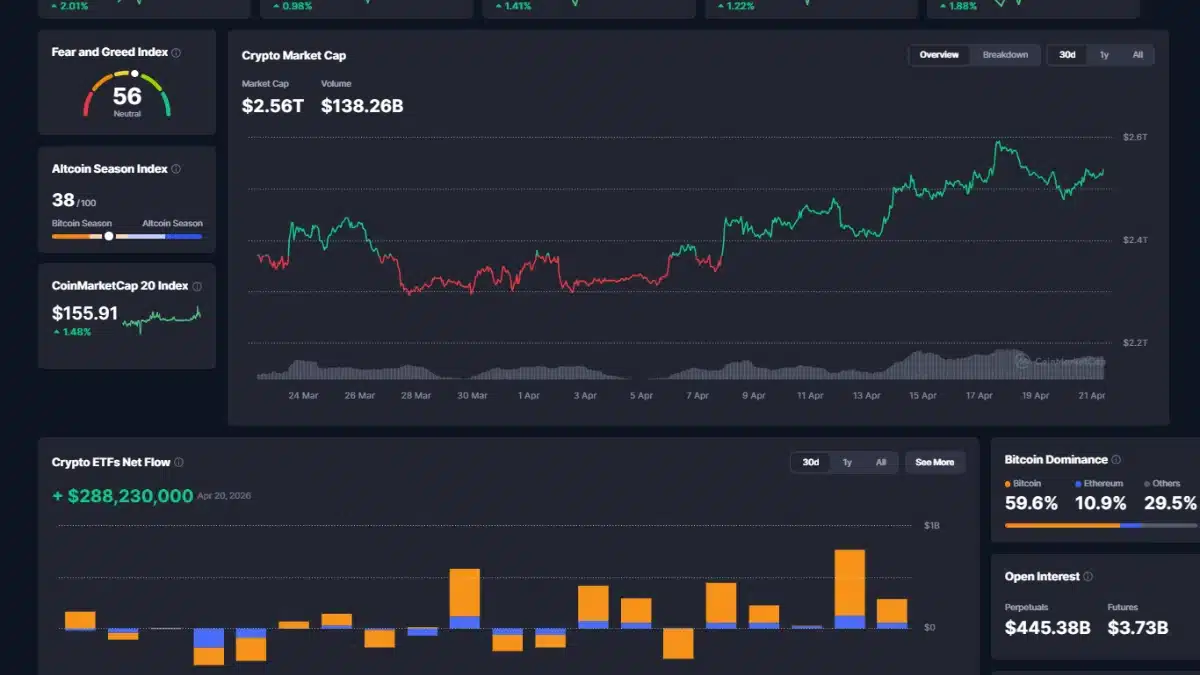Click the Altcoin Season Index info icon
The height and width of the screenshot is (675, 1200).
pyautogui.click(x=174, y=169)
